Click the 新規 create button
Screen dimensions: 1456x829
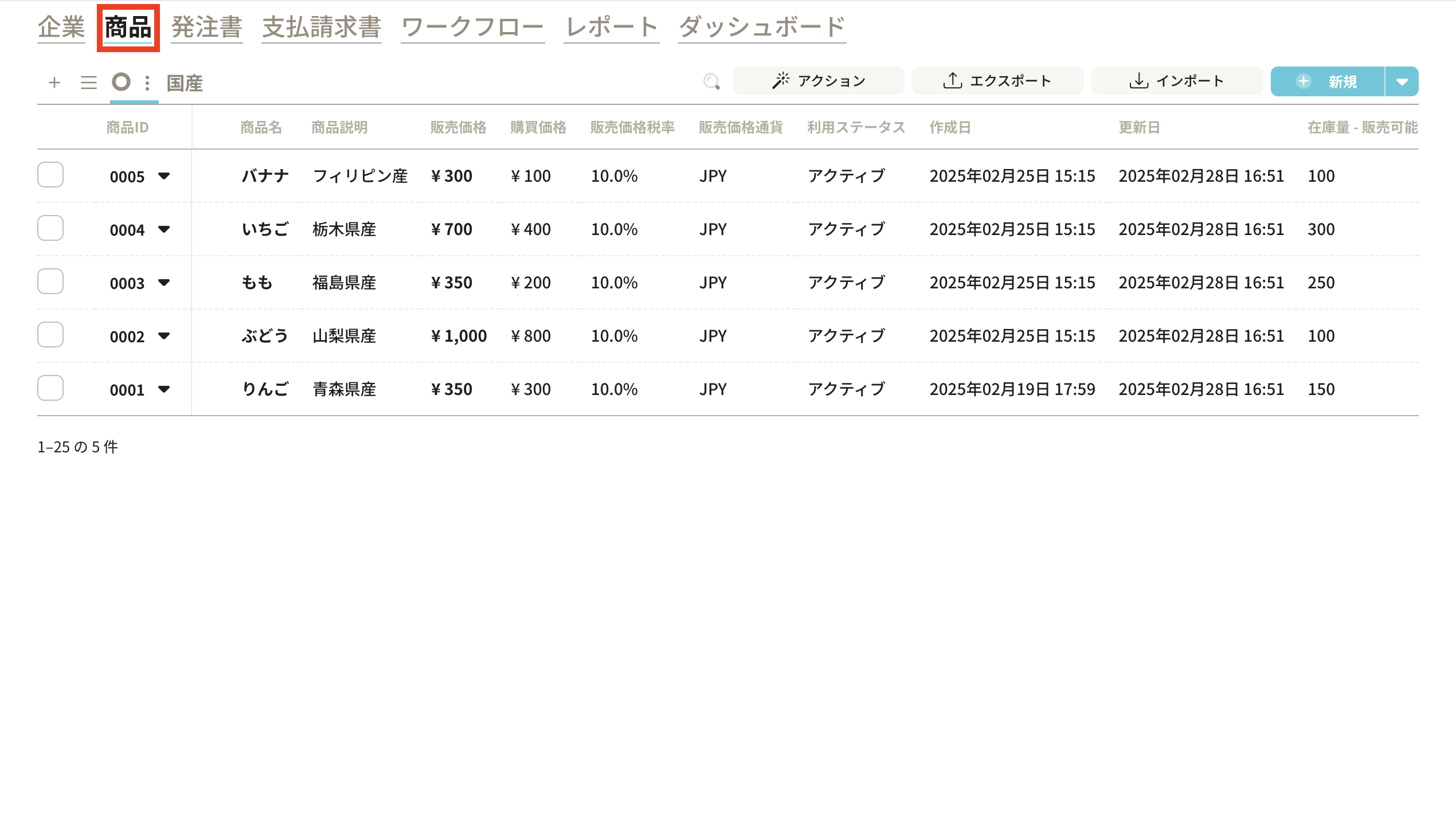(x=1328, y=81)
